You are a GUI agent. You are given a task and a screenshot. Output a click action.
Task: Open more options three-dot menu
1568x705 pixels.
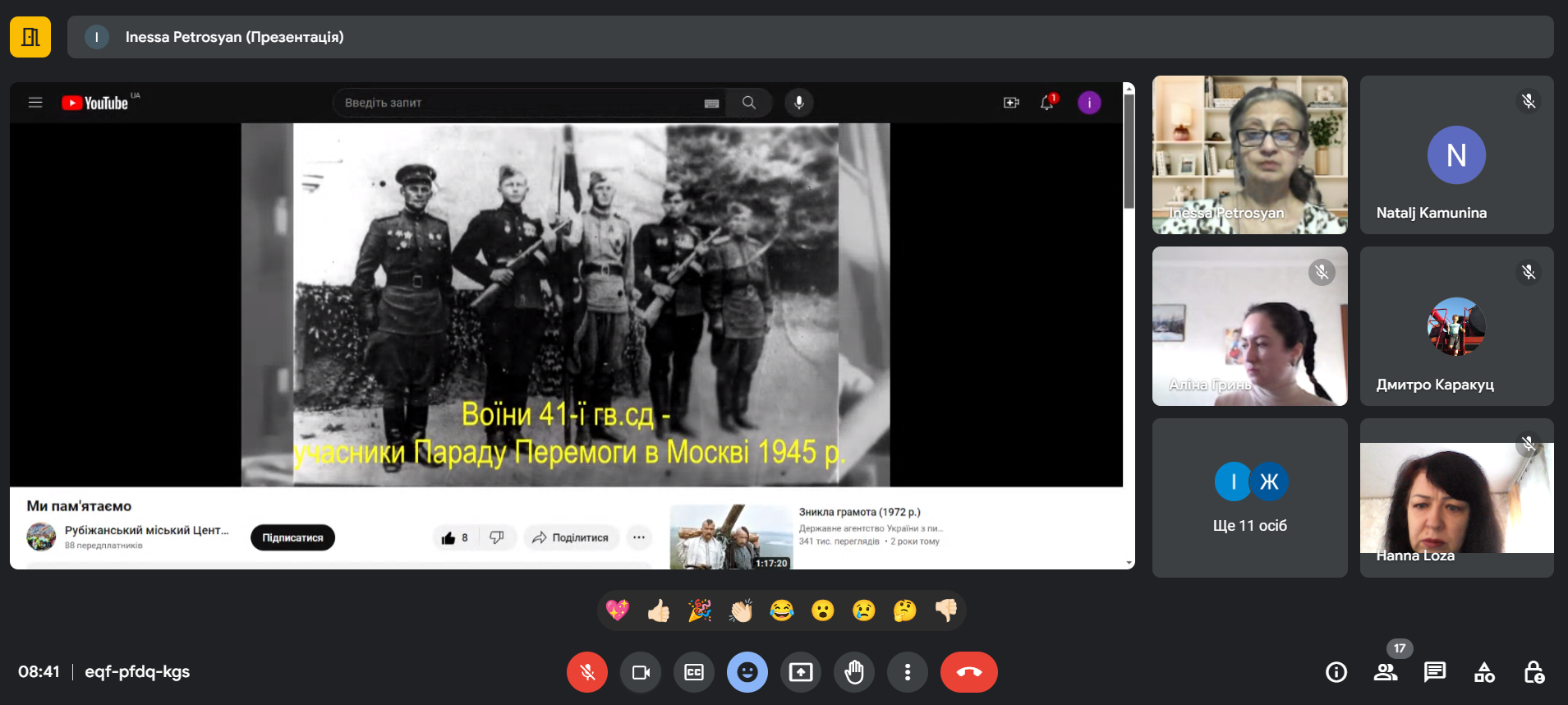pyautogui.click(x=908, y=672)
